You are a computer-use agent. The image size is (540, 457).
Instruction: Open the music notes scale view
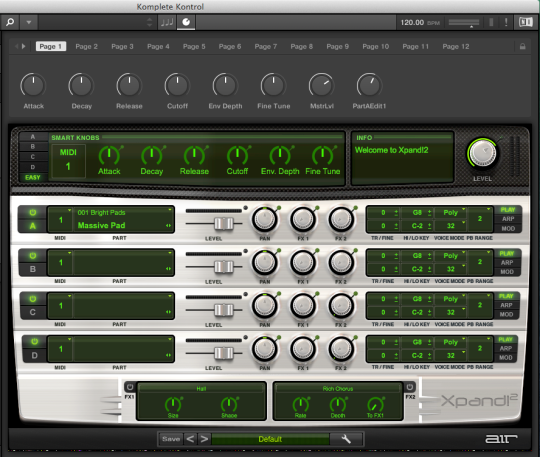(167, 22)
